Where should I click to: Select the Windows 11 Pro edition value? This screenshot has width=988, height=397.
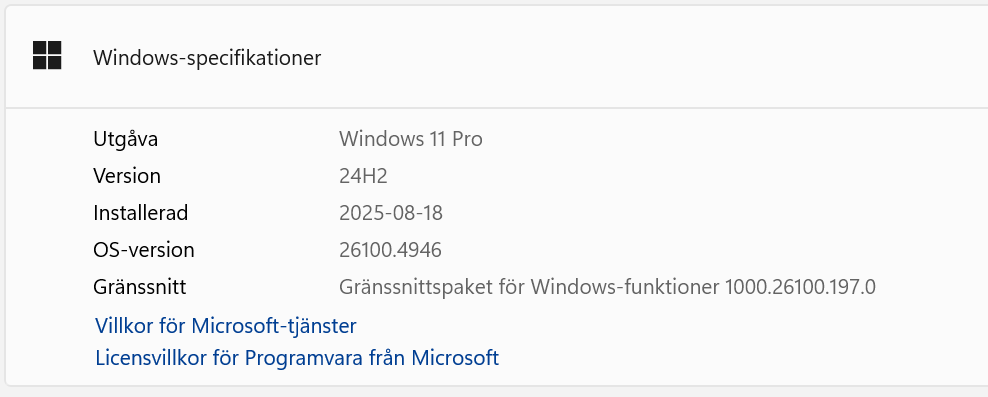pyautogui.click(x=411, y=139)
